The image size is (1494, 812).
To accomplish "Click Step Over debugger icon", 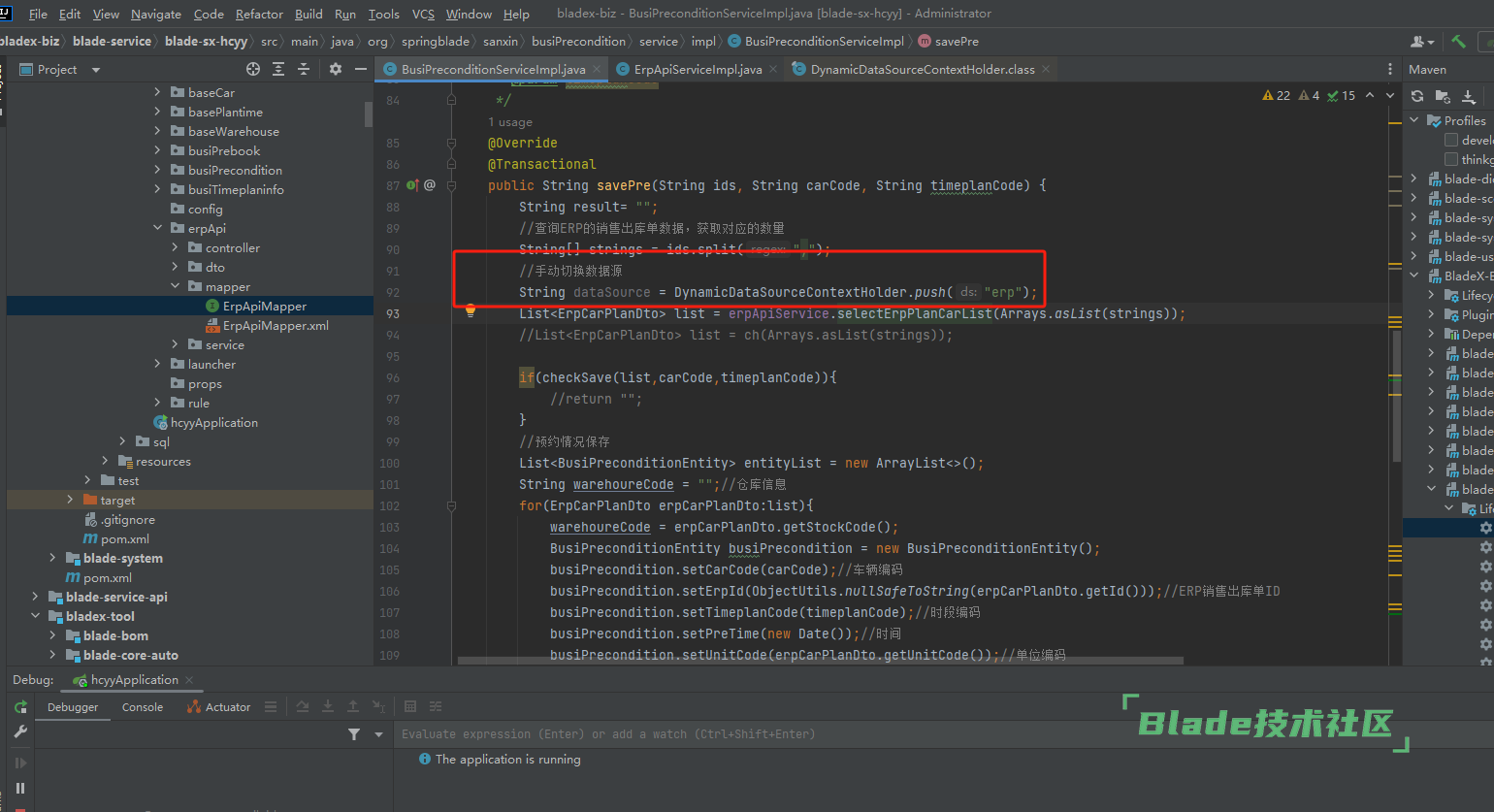I will click(303, 707).
